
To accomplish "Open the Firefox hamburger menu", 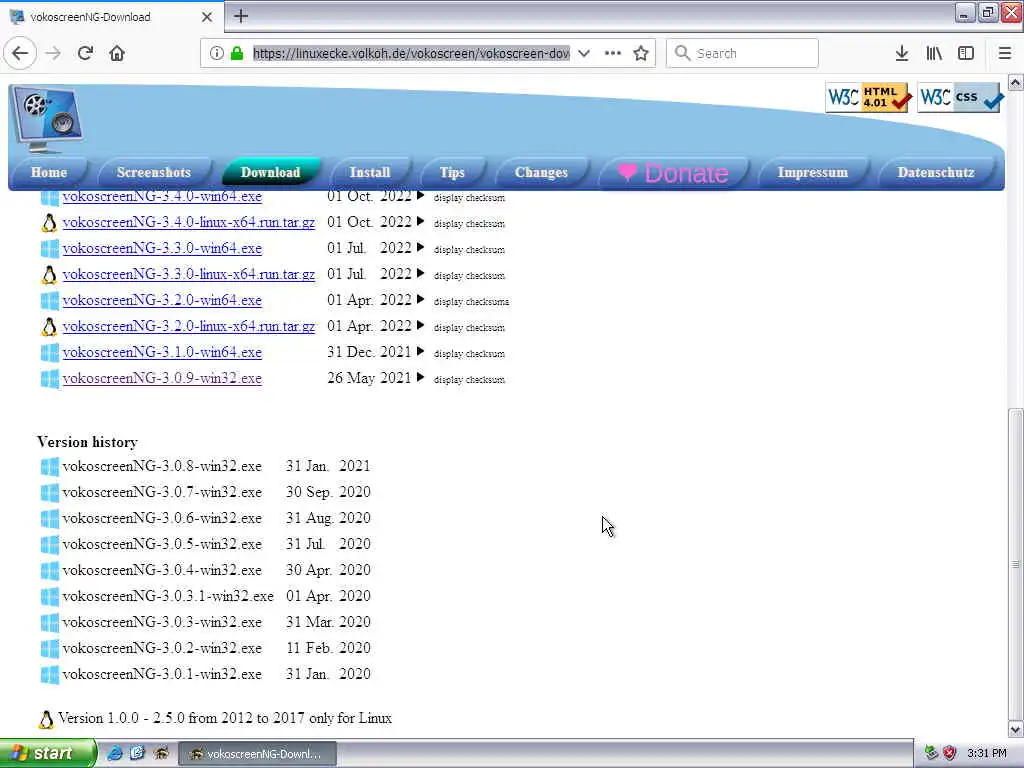I will coord(1004,54).
